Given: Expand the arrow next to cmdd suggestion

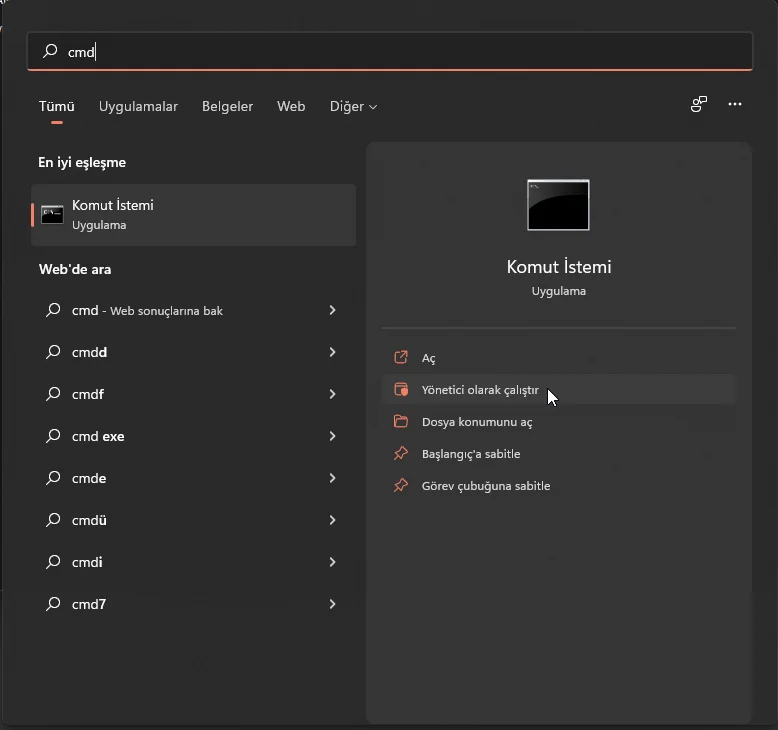Looking at the screenshot, I should [332, 352].
